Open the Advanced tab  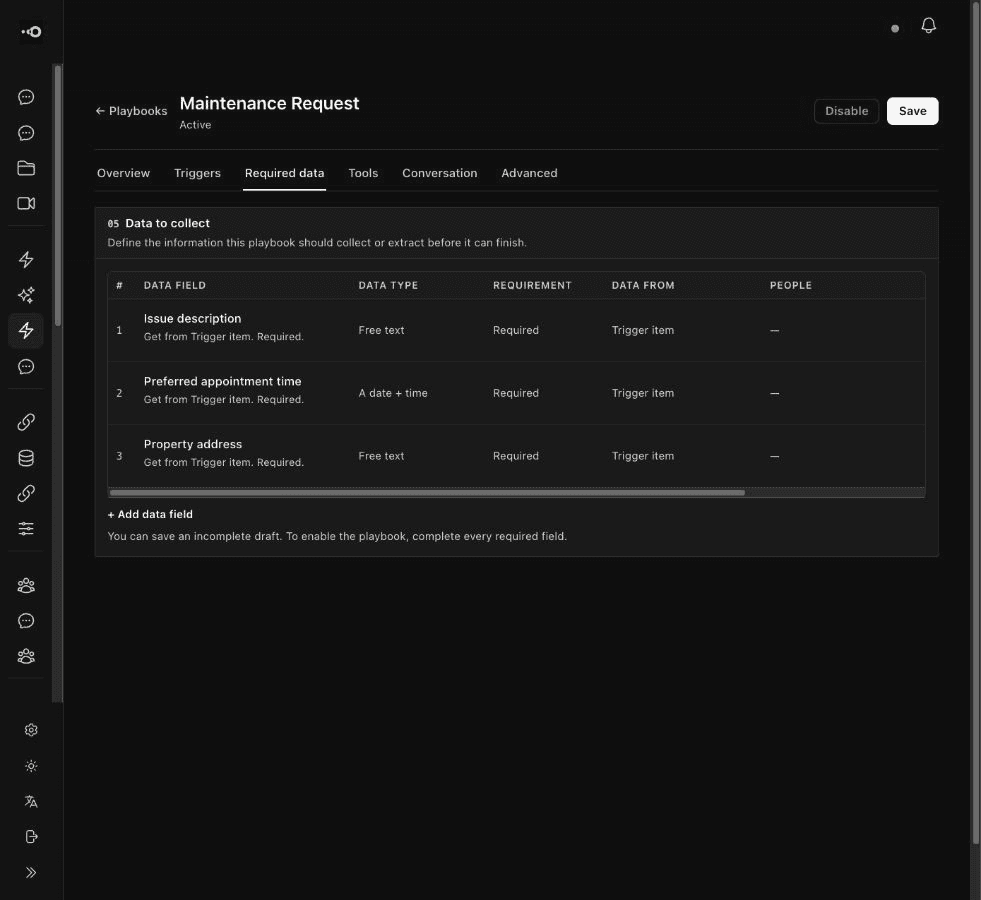529,173
